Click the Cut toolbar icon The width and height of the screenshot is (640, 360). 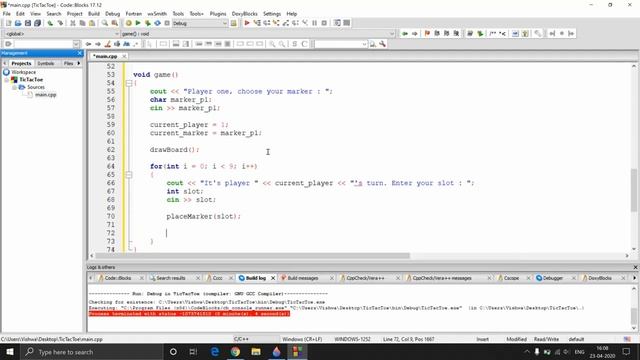[73, 23]
